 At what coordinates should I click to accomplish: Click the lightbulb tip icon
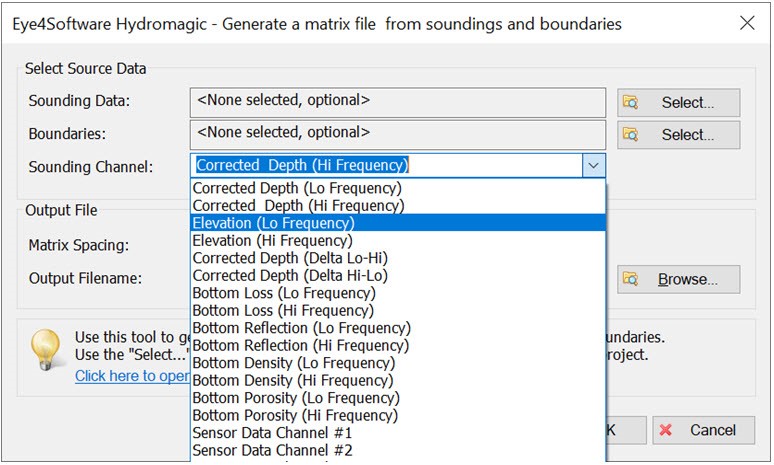(x=45, y=349)
